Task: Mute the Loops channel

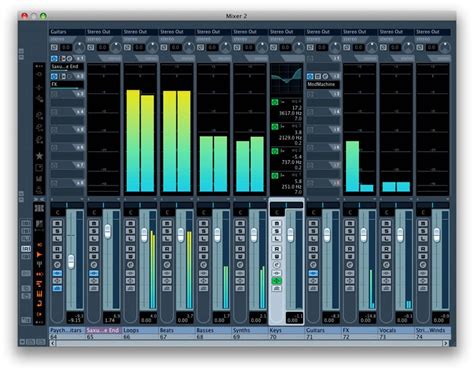Action: (130, 223)
